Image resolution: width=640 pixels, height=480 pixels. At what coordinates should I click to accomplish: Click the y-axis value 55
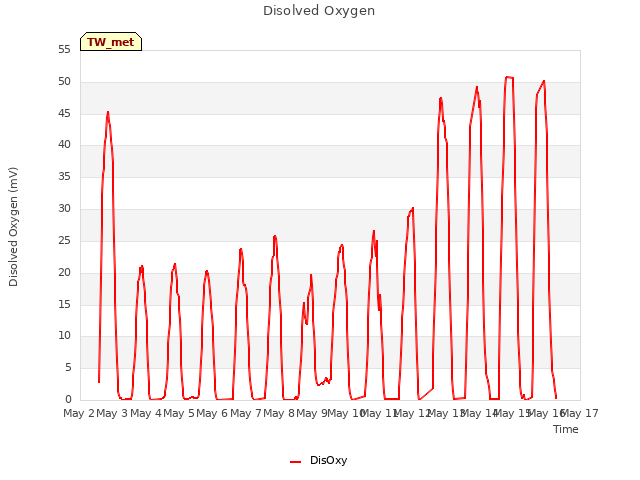click(x=64, y=50)
